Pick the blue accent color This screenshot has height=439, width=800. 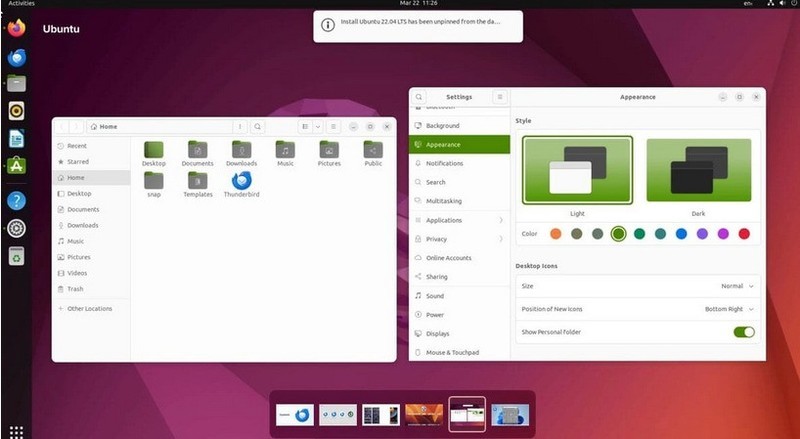(x=681, y=234)
